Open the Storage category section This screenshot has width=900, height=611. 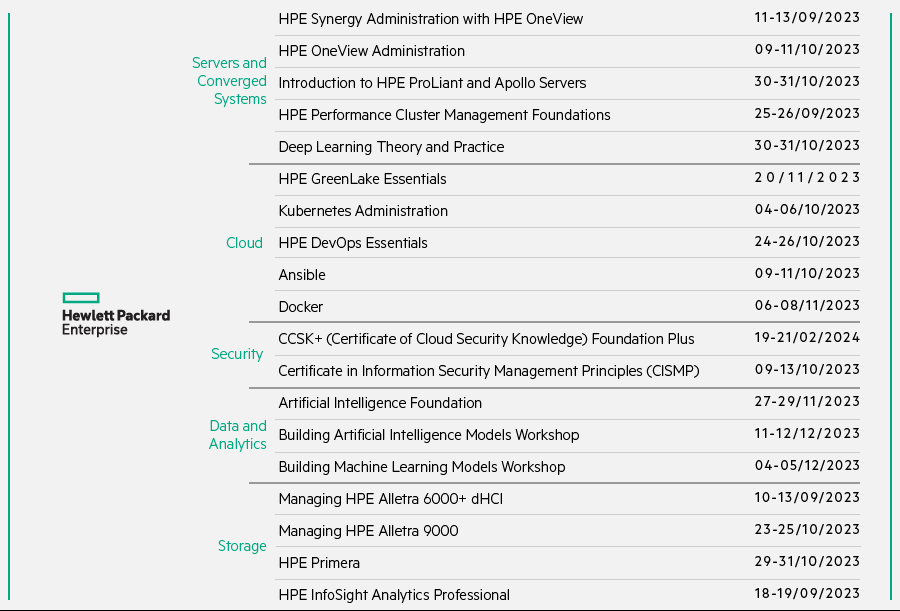[x=242, y=546]
